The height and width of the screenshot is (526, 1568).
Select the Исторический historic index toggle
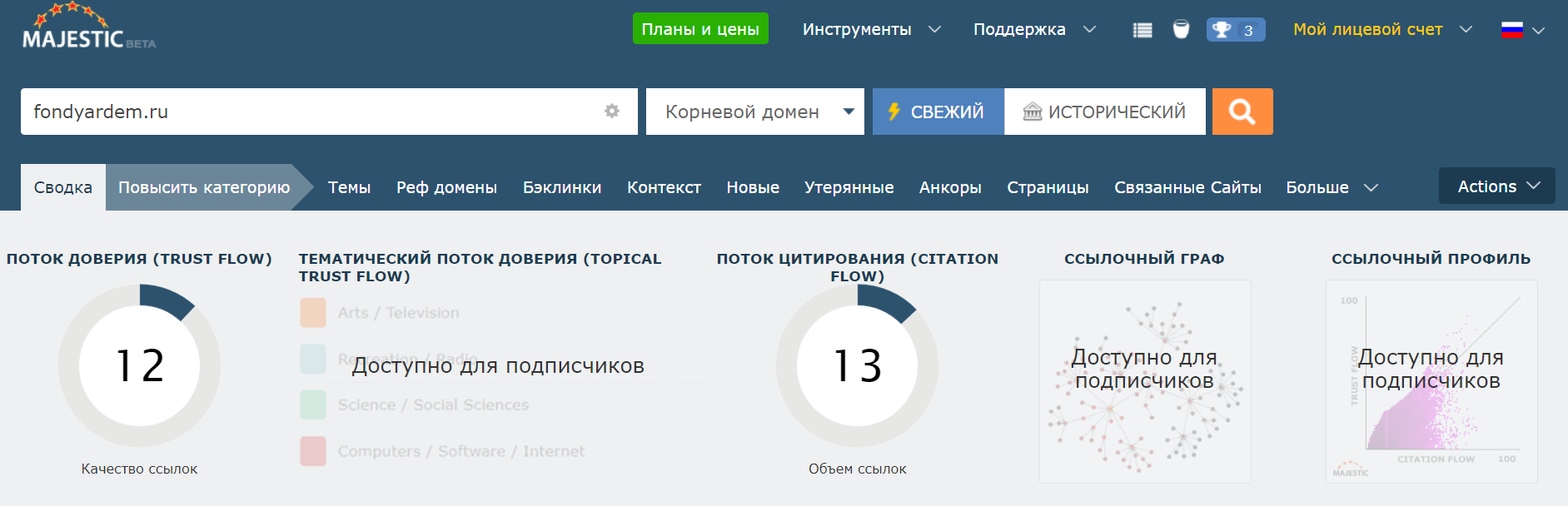1105,112
